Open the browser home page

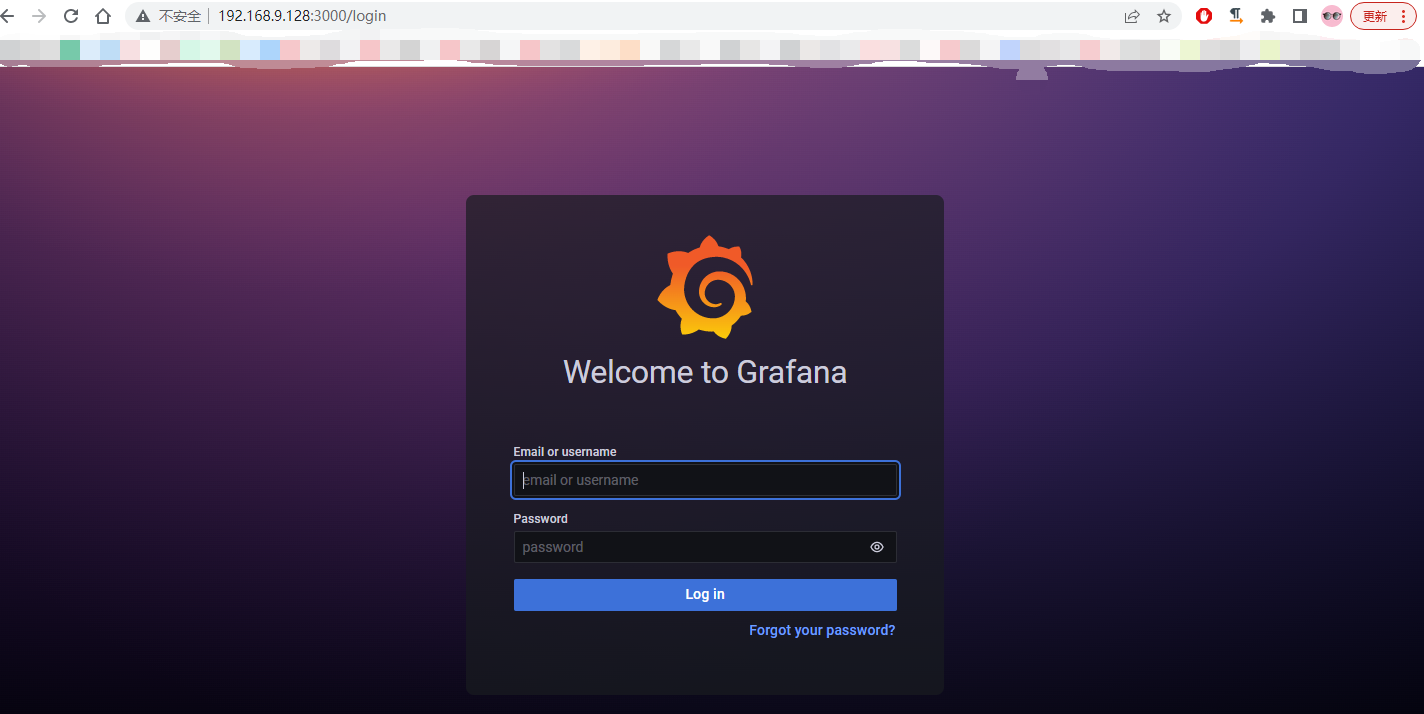pyautogui.click(x=103, y=16)
